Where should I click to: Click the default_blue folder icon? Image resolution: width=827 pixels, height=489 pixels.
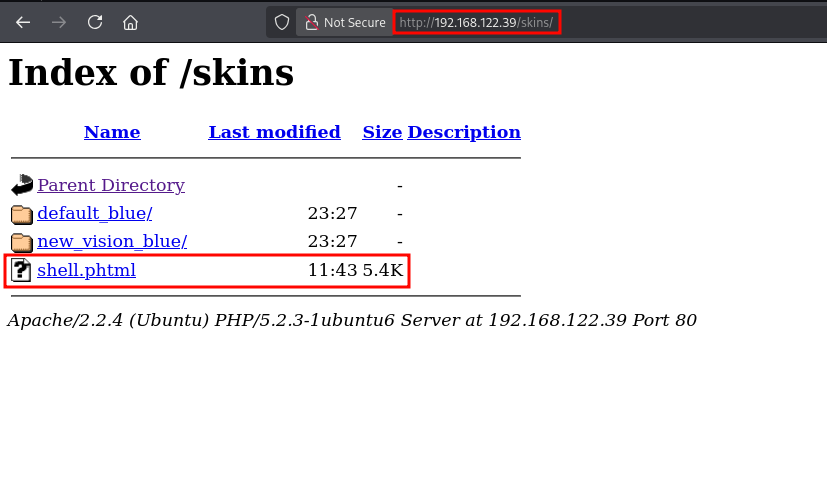(22, 214)
